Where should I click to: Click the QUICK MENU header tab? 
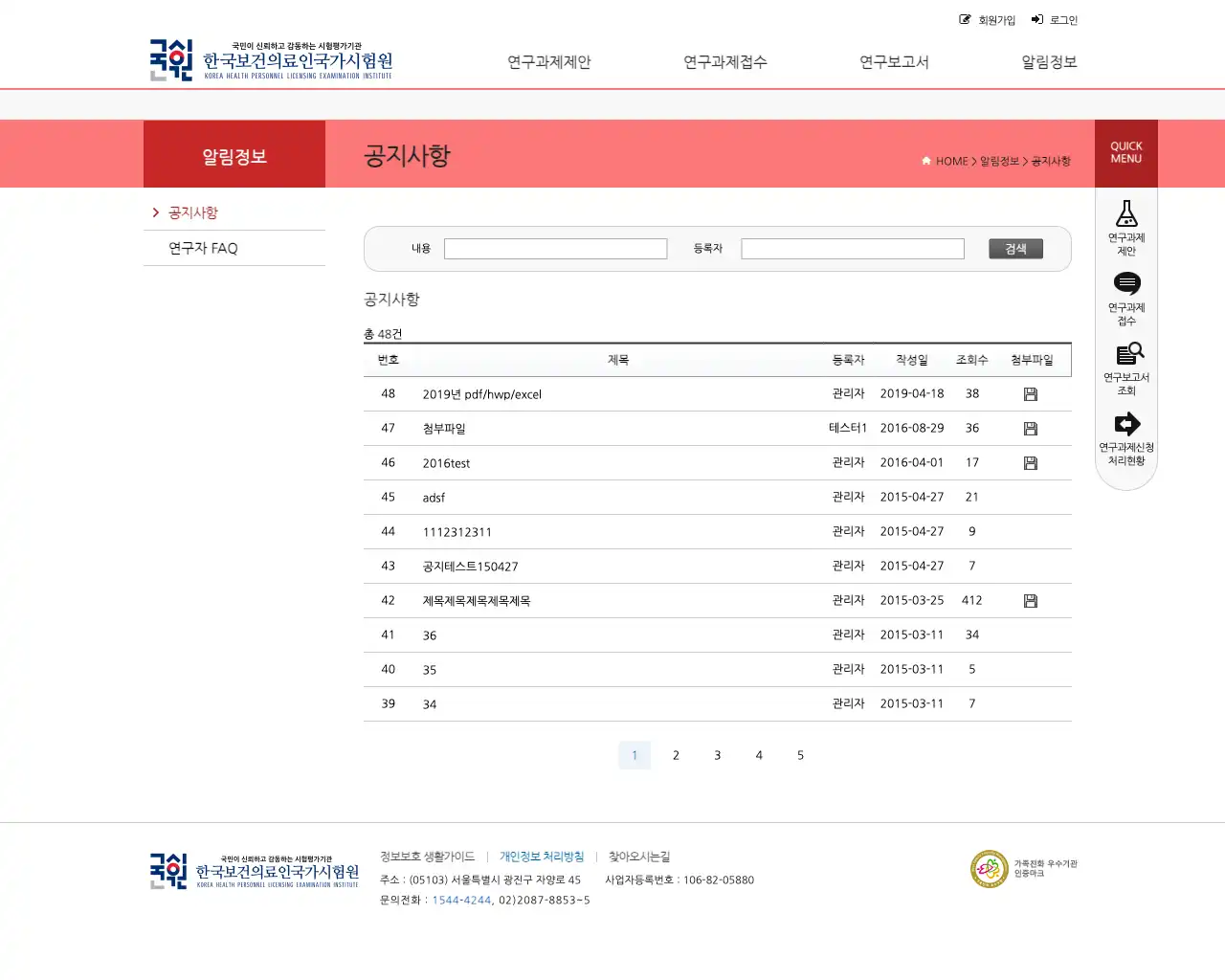click(x=1126, y=153)
